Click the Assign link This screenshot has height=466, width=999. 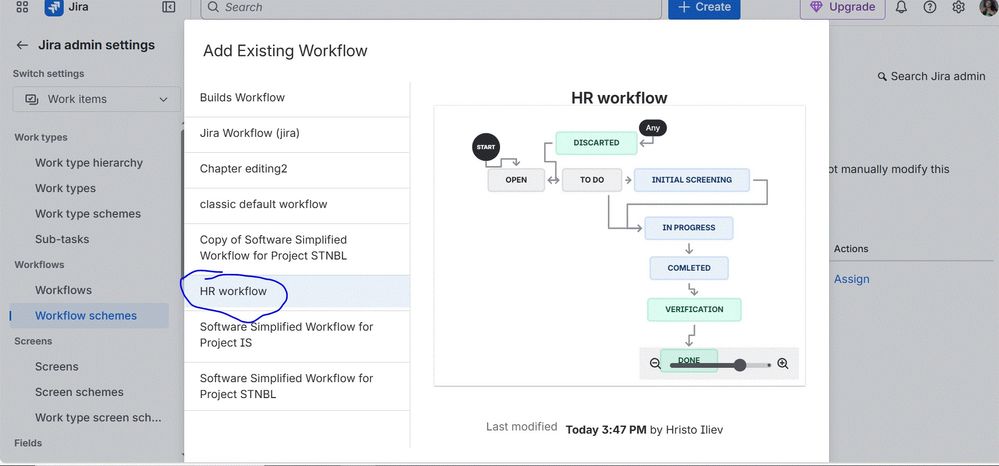pos(851,279)
